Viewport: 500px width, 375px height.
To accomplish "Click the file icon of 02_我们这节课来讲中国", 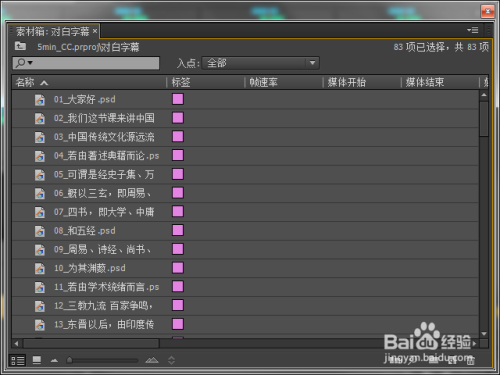I will [x=40, y=118].
